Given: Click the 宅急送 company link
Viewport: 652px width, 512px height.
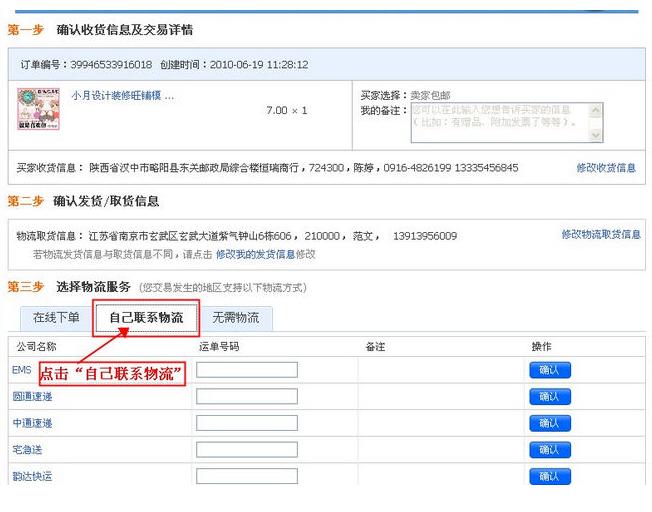Looking at the screenshot, I should tap(27, 450).
